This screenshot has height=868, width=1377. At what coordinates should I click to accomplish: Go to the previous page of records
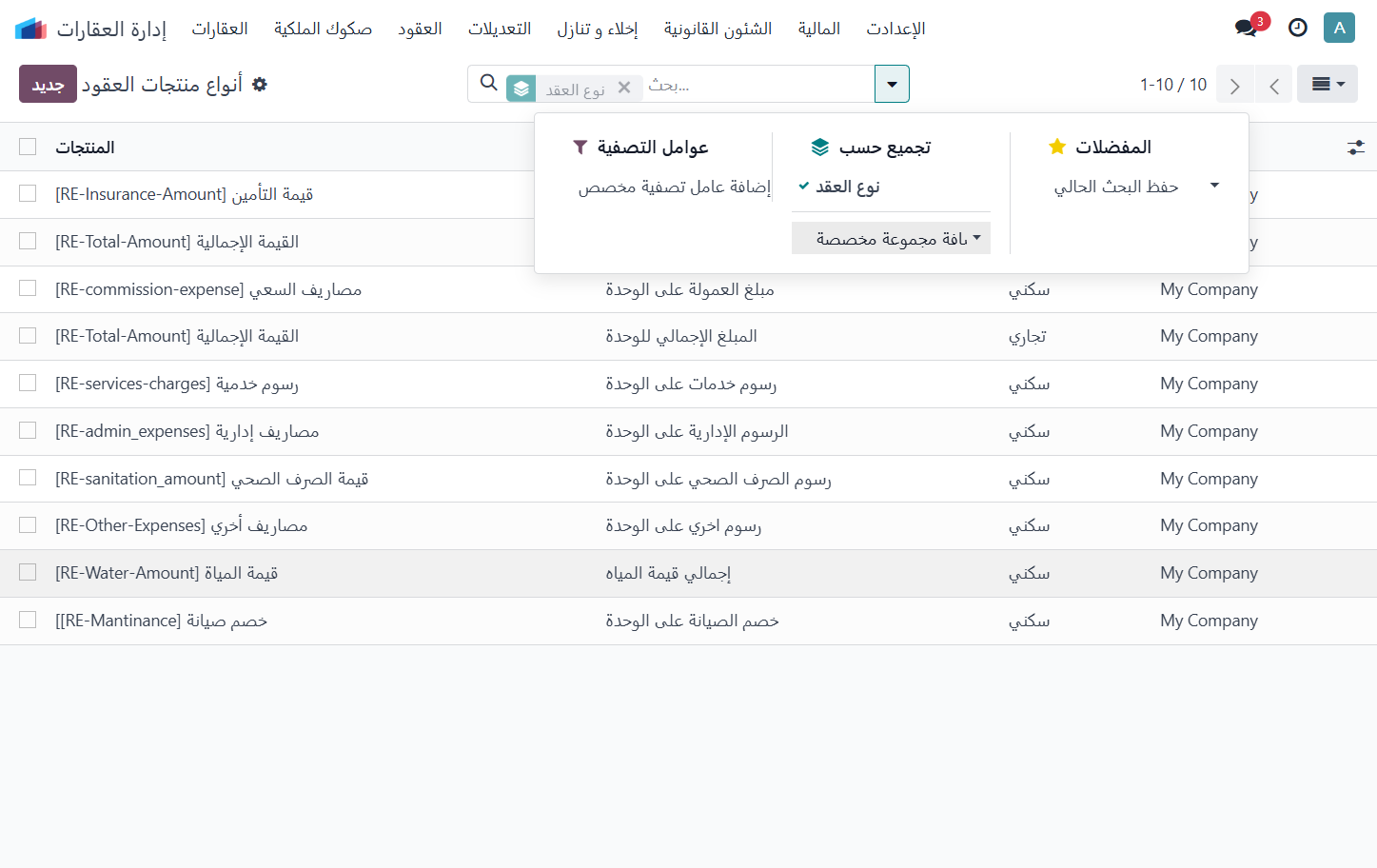1273,85
